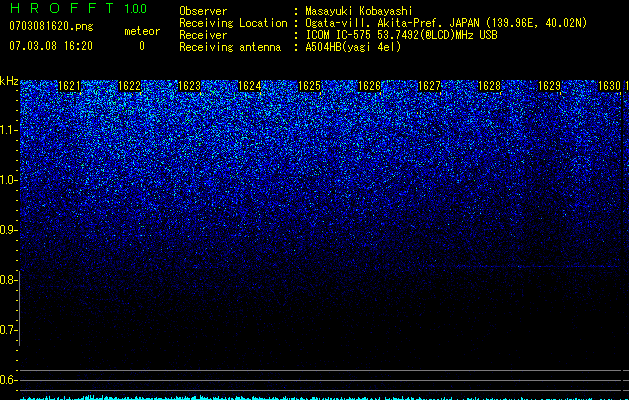Click the observer name Masayuki Kobayashi
Viewport: 629px width, 400px height.
tap(359, 11)
